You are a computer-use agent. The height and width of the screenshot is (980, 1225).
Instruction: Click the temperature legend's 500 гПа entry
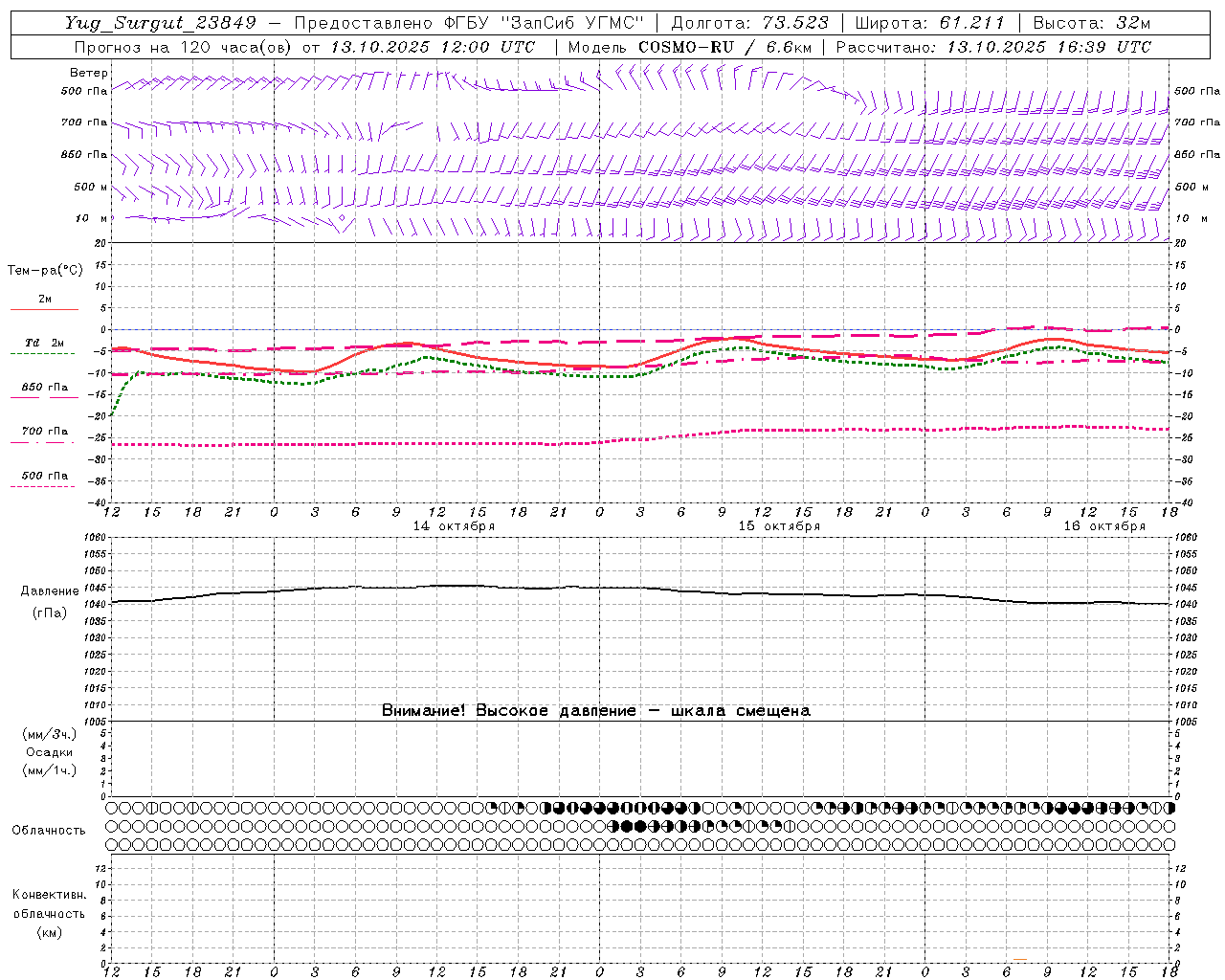coord(45,476)
